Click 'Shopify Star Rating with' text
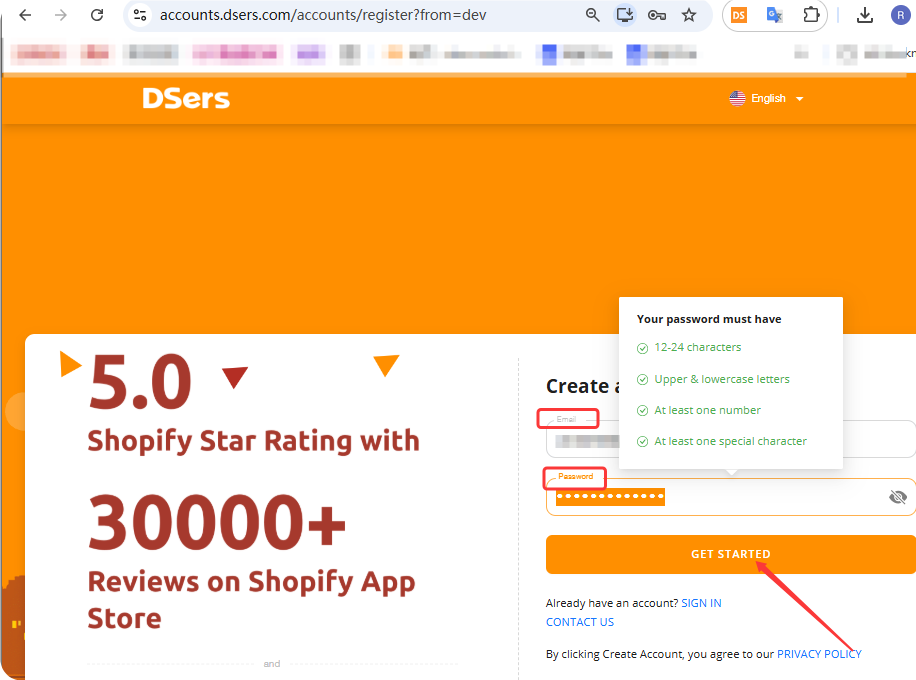Image resolution: width=916 pixels, height=680 pixels. (254, 441)
